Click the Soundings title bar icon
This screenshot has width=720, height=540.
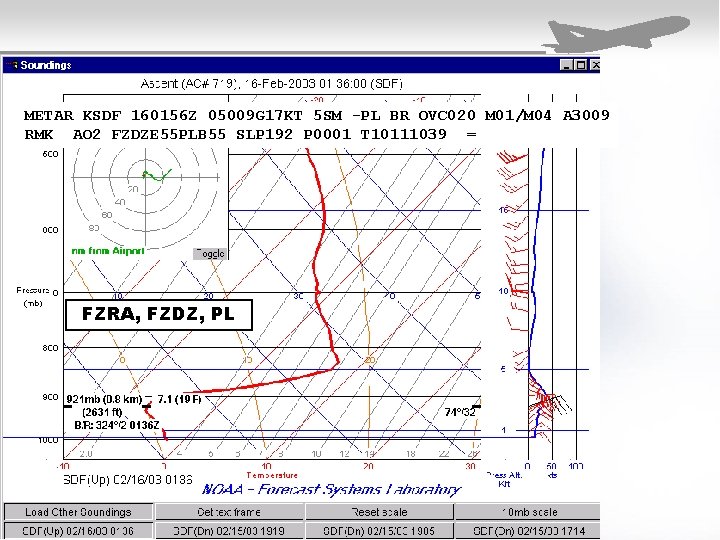[x=12, y=65]
